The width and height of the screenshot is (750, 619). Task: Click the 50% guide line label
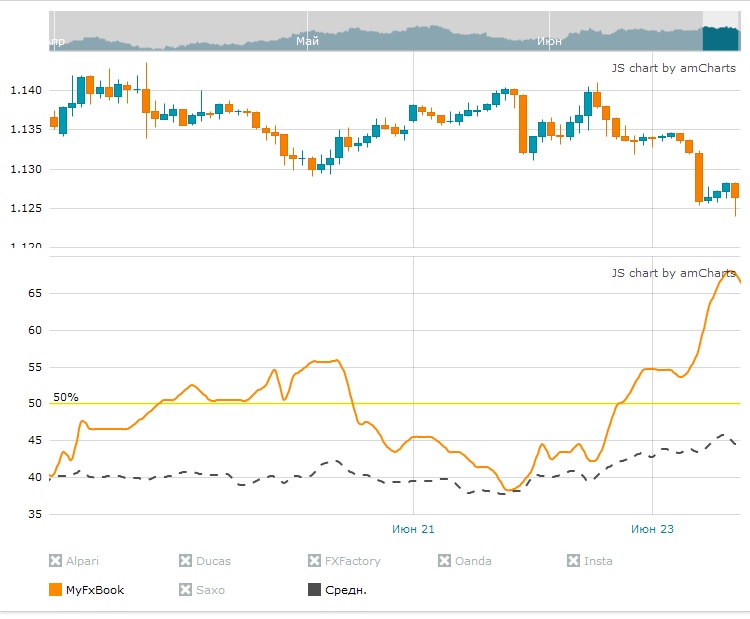point(66,397)
